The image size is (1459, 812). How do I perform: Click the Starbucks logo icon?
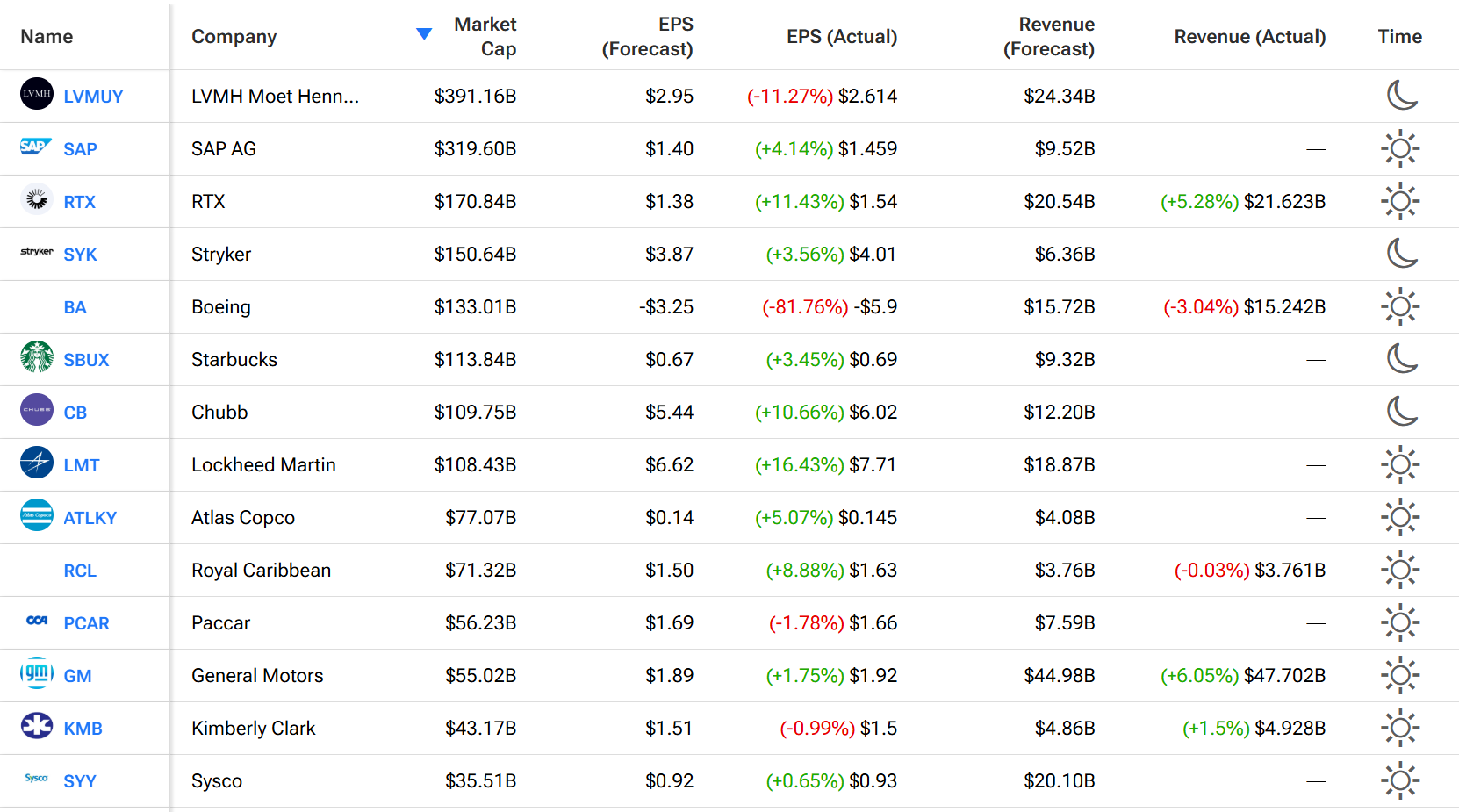tap(37, 356)
